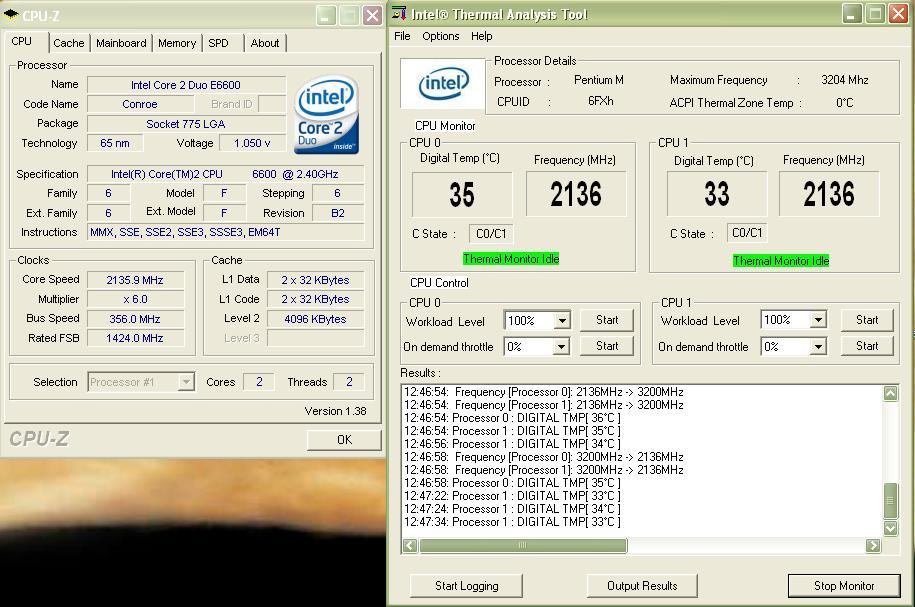Click the CPU name field Intel Core 2 Duo E6600

[x=186, y=85]
